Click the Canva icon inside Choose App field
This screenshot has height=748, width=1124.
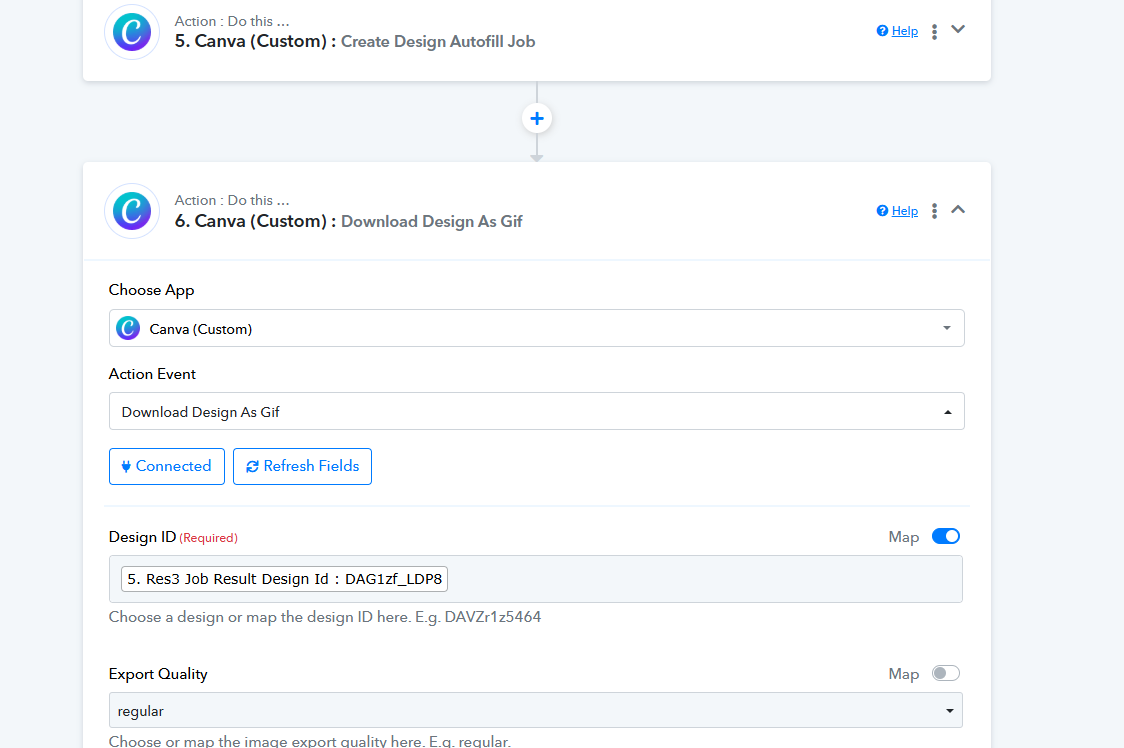(x=128, y=328)
